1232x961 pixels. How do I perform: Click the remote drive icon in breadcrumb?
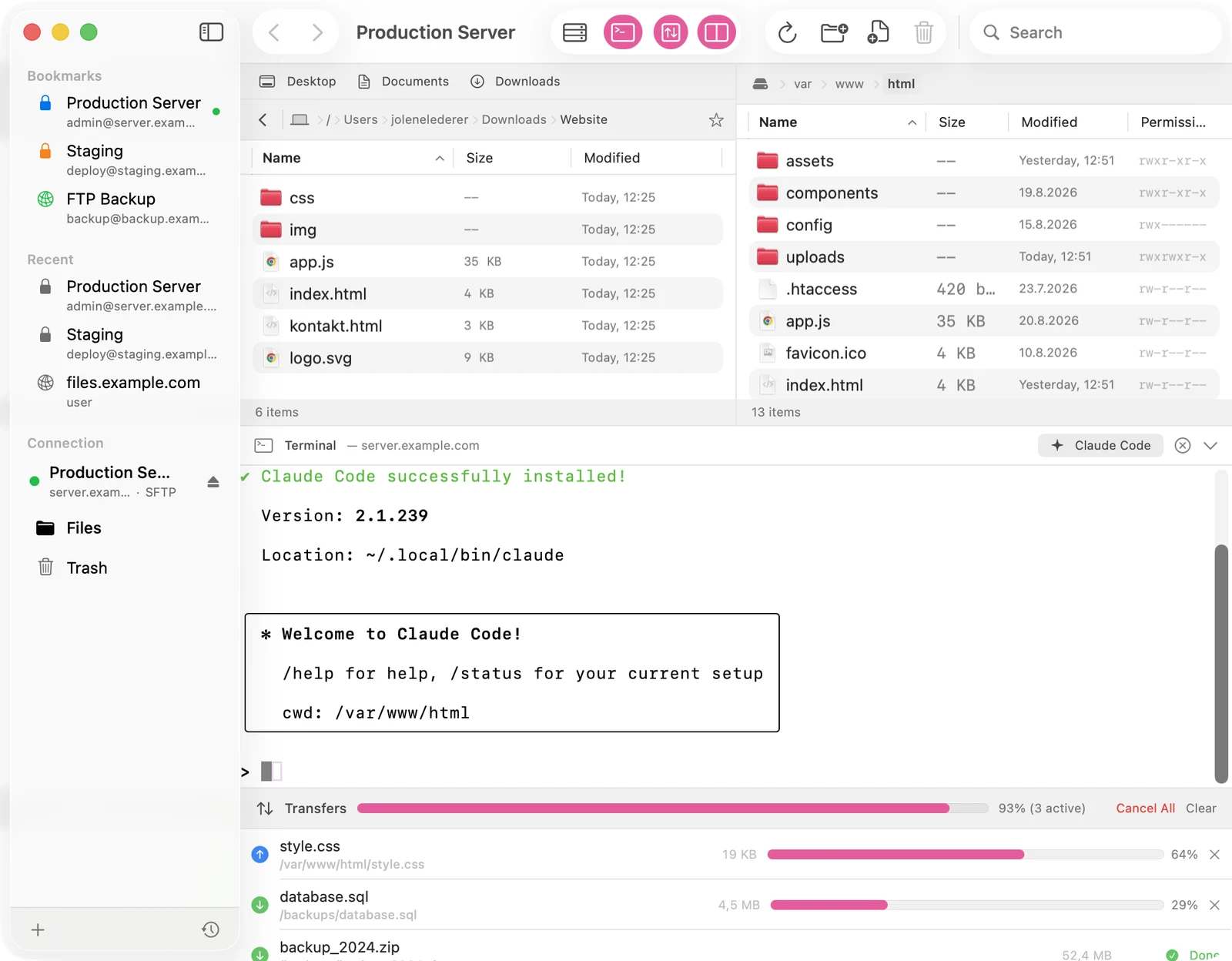760,84
